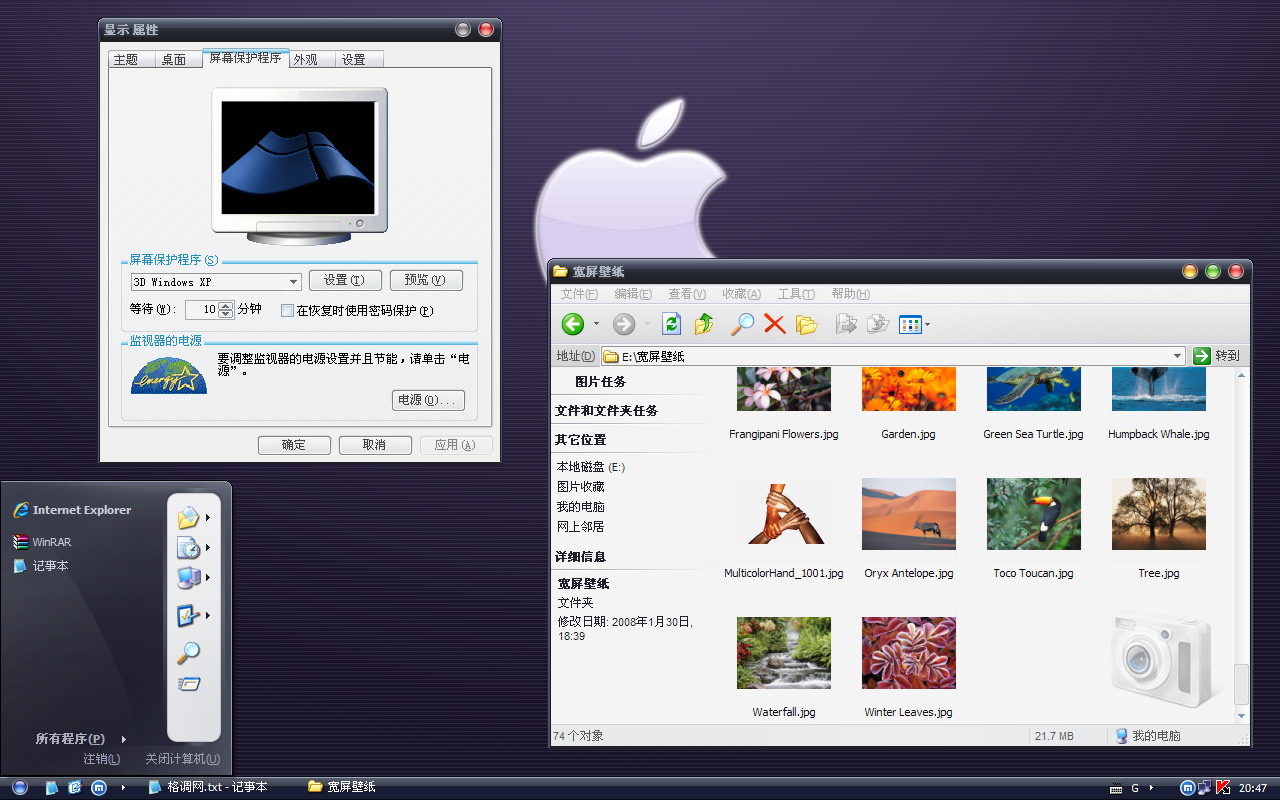Go up one folder level with Up icon
Viewport: 1280px width, 800px height.
[x=705, y=324]
